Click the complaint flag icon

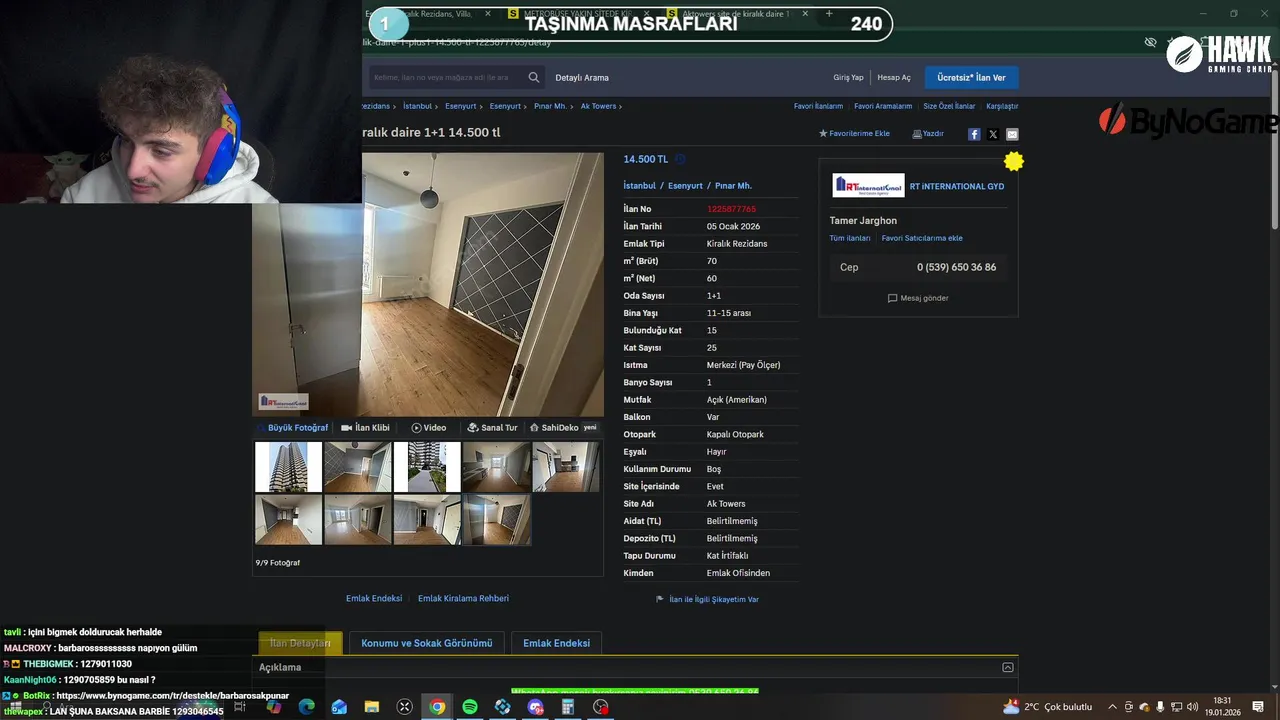click(x=660, y=599)
